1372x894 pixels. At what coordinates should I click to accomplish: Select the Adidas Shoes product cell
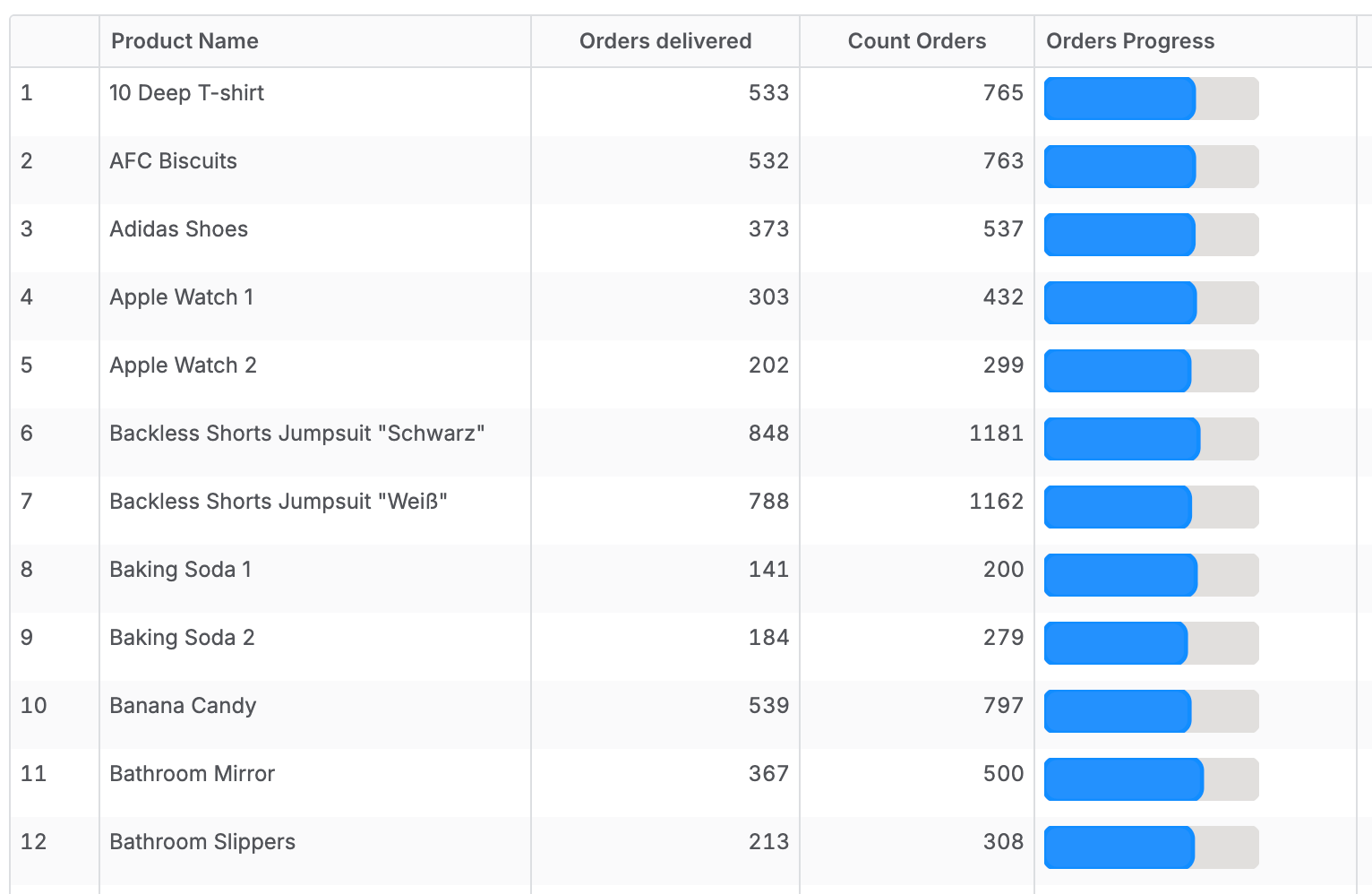point(314,237)
